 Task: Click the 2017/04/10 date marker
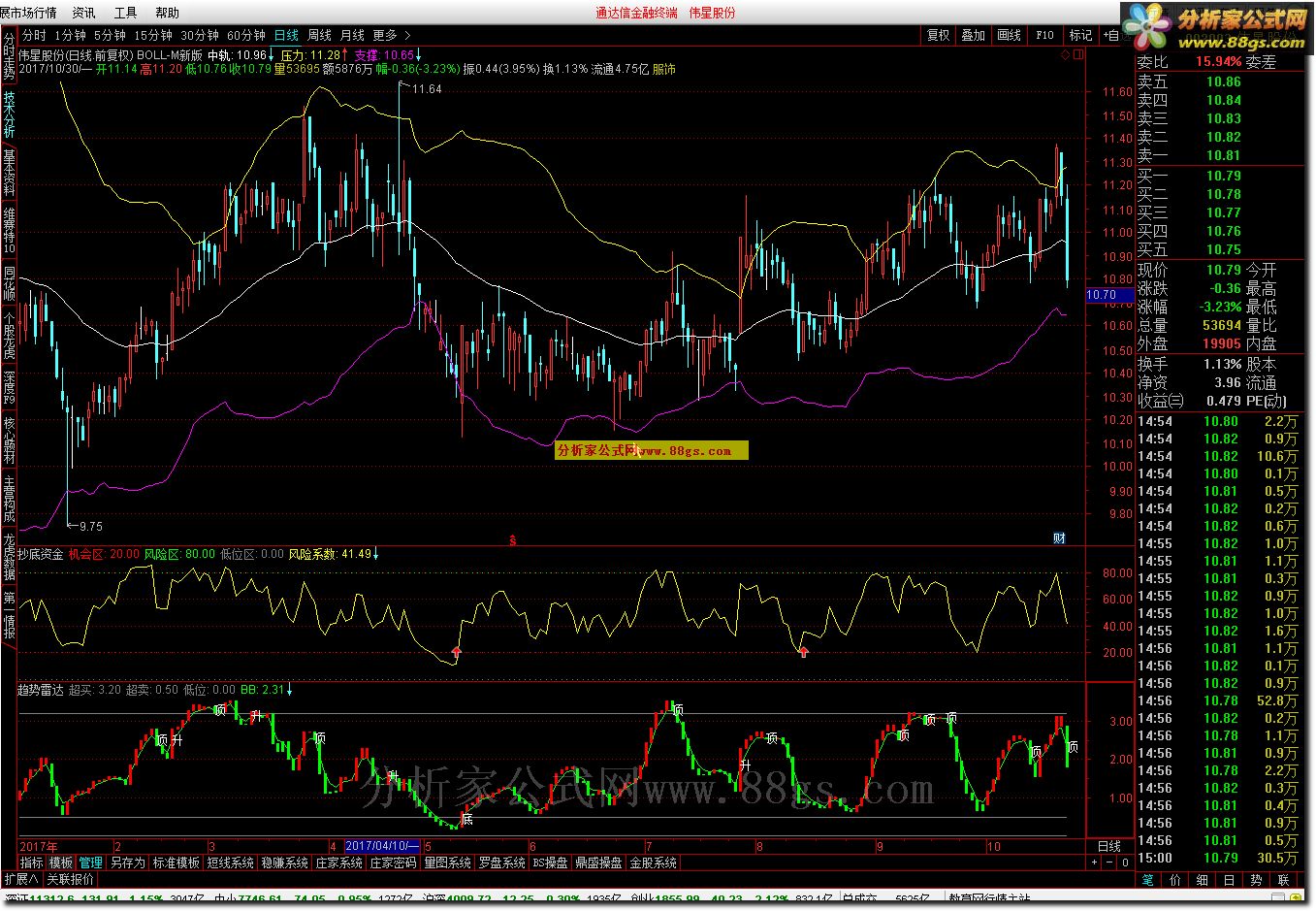[x=384, y=847]
